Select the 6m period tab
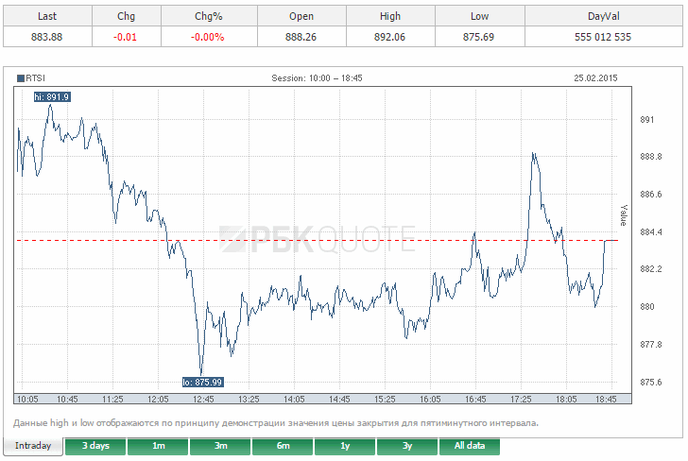Image resolution: width=688 pixels, height=461 pixels. (283, 445)
